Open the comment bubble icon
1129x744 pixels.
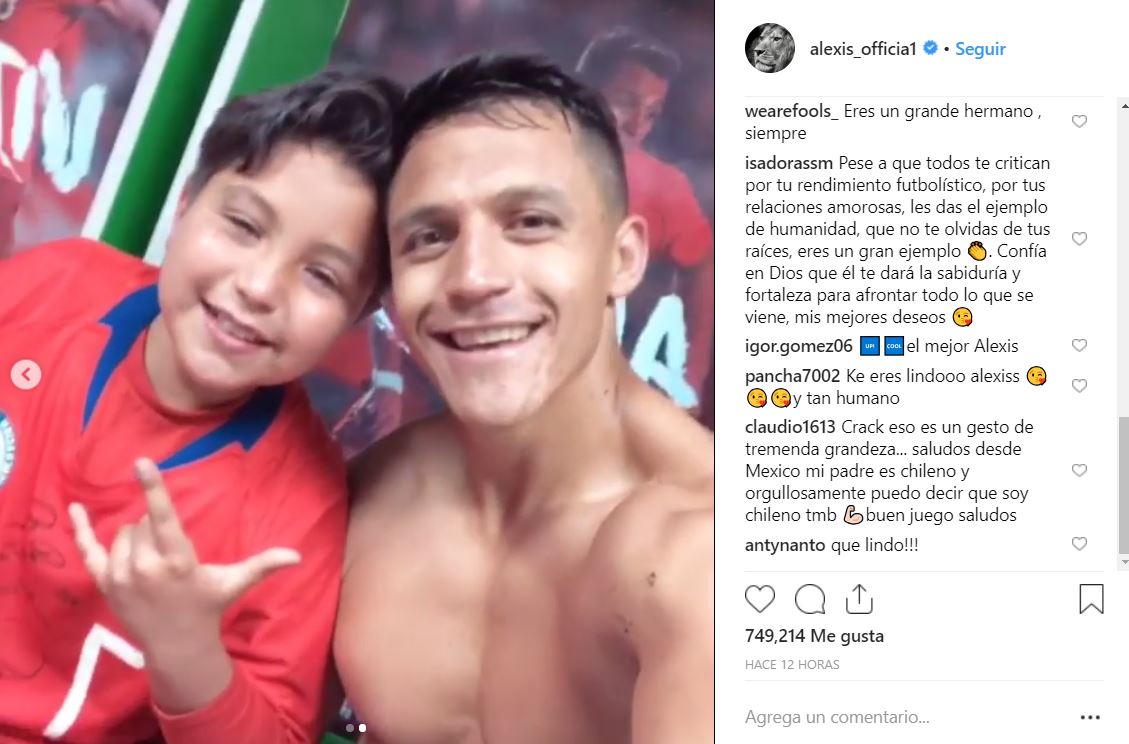810,599
